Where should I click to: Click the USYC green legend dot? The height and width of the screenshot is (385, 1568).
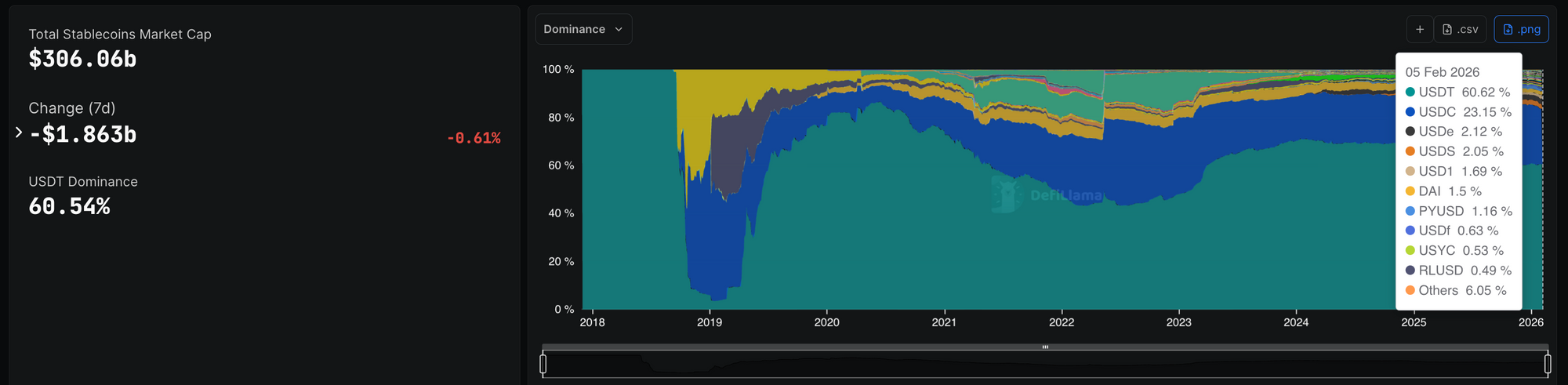coord(1410,251)
